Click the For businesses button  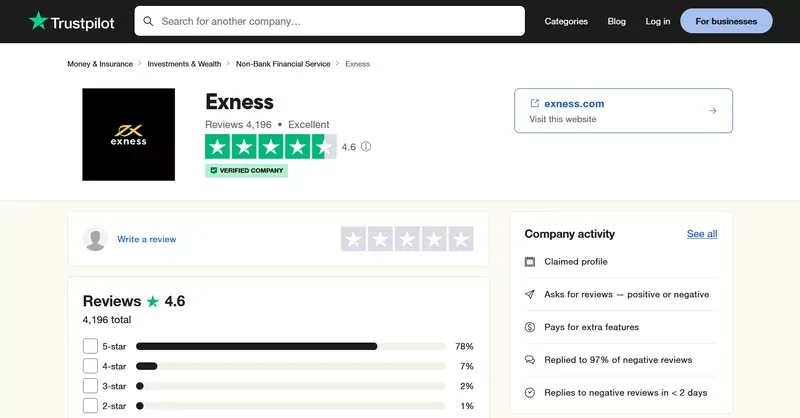[x=726, y=21]
